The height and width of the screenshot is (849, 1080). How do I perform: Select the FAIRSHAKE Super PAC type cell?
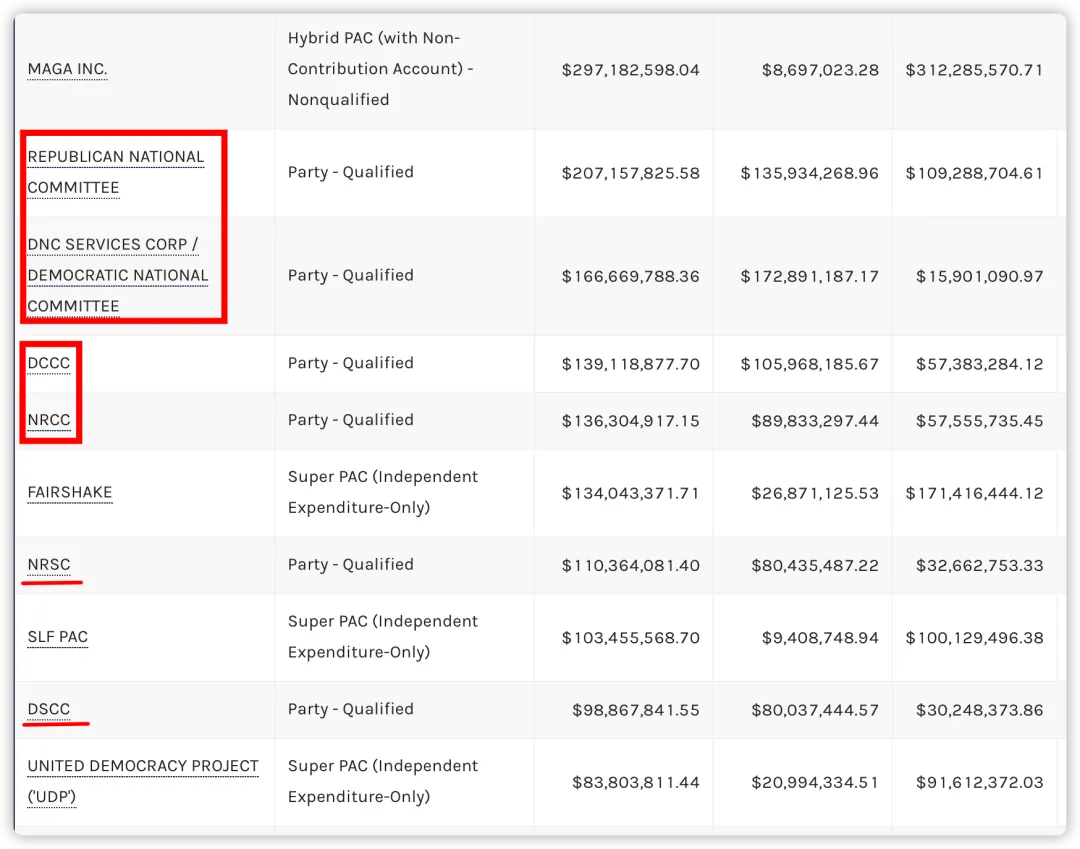point(383,492)
